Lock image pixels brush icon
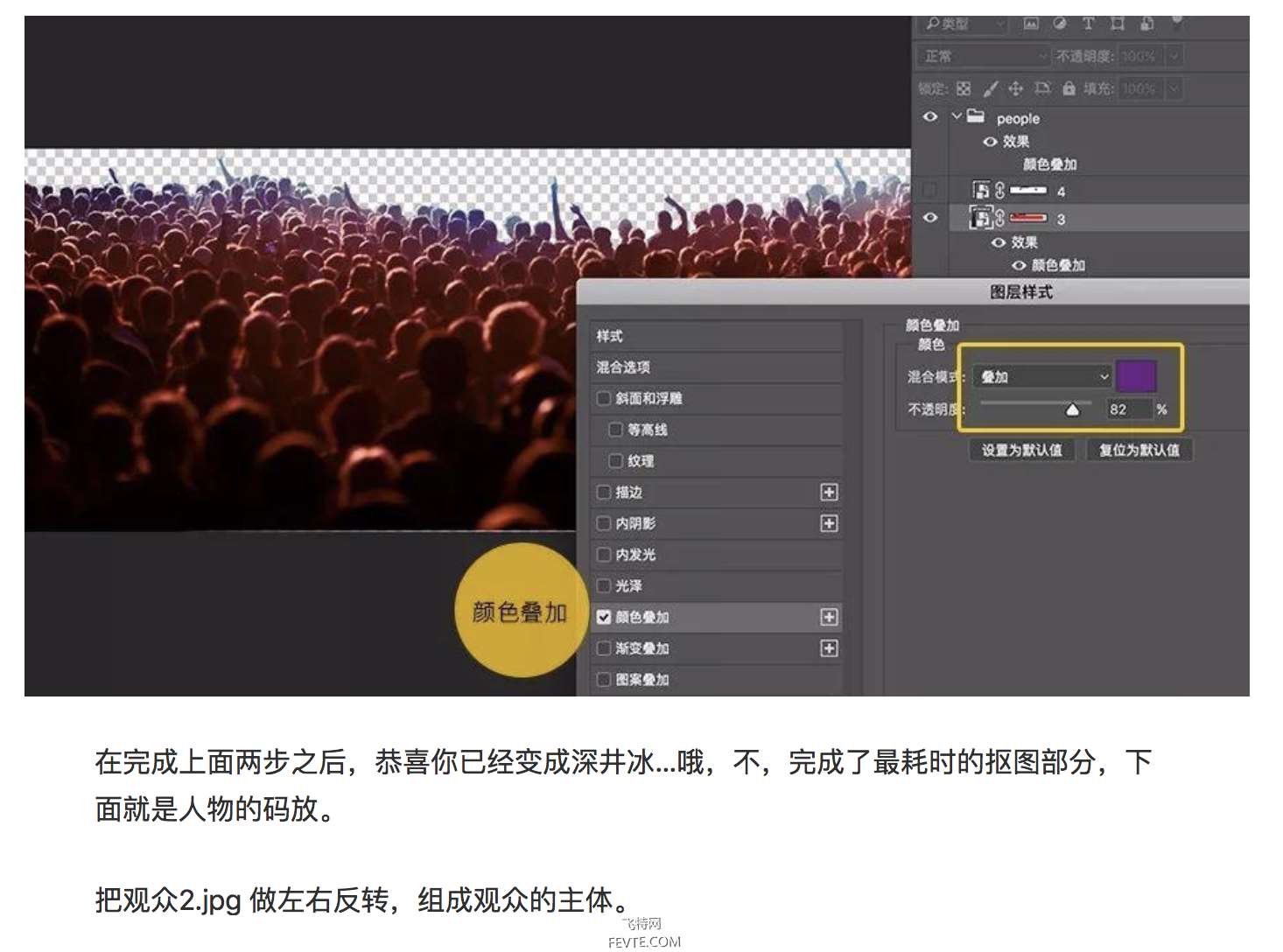The width and height of the screenshot is (1283, 952). (990, 88)
